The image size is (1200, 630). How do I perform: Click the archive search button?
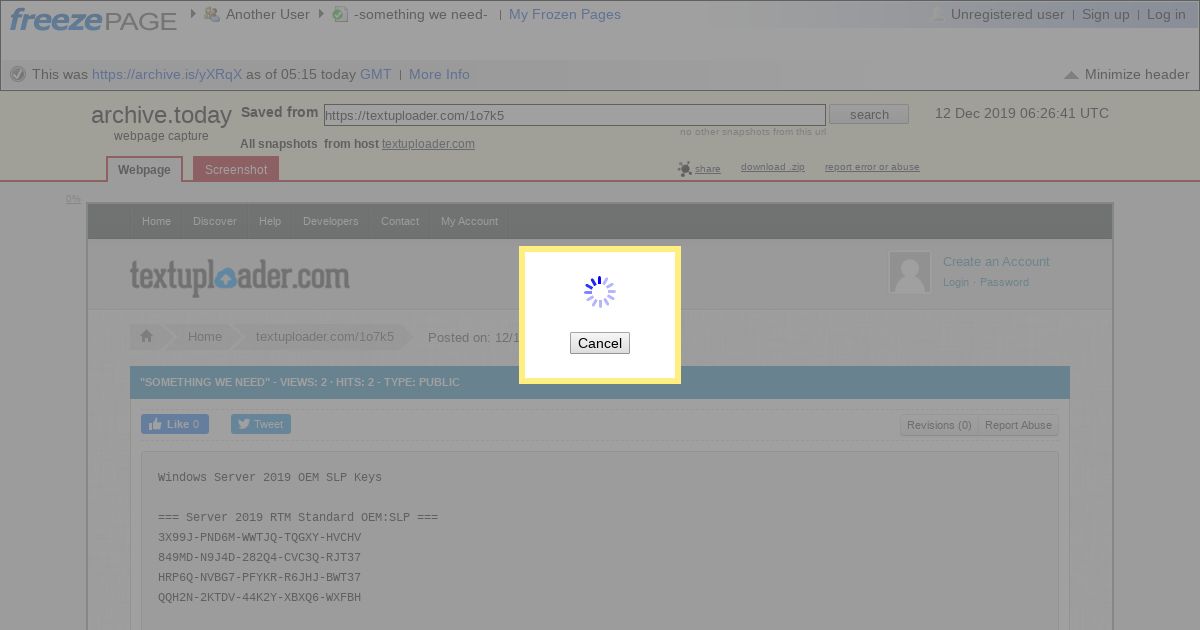pyautogui.click(x=869, y=115)
